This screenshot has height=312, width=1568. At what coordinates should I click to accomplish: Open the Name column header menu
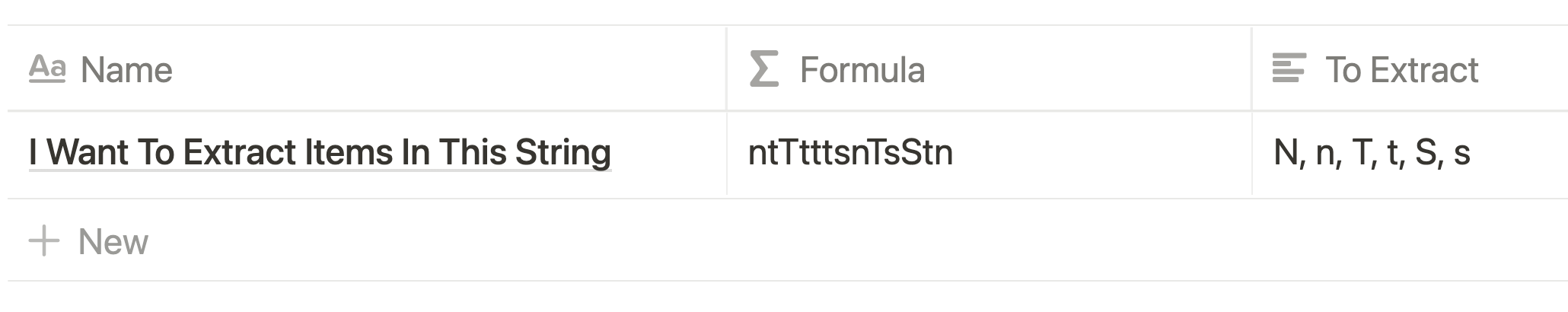[367, 69]
